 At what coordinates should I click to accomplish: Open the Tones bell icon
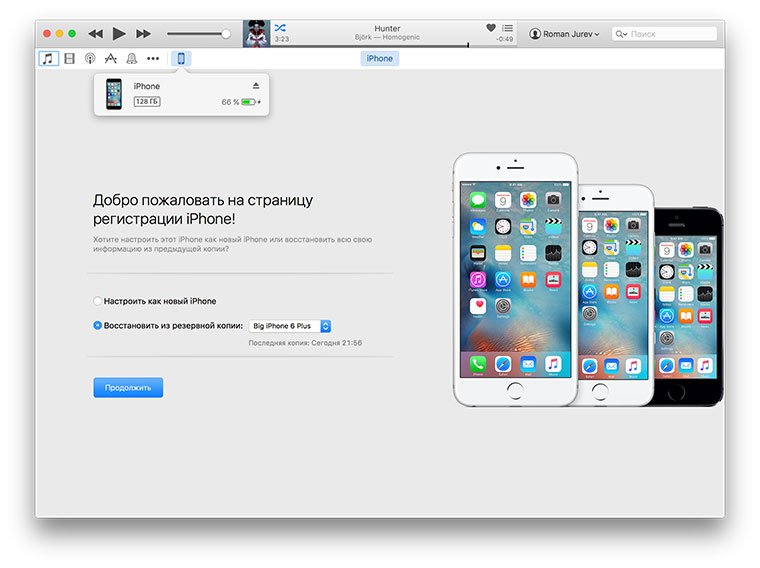131,59
